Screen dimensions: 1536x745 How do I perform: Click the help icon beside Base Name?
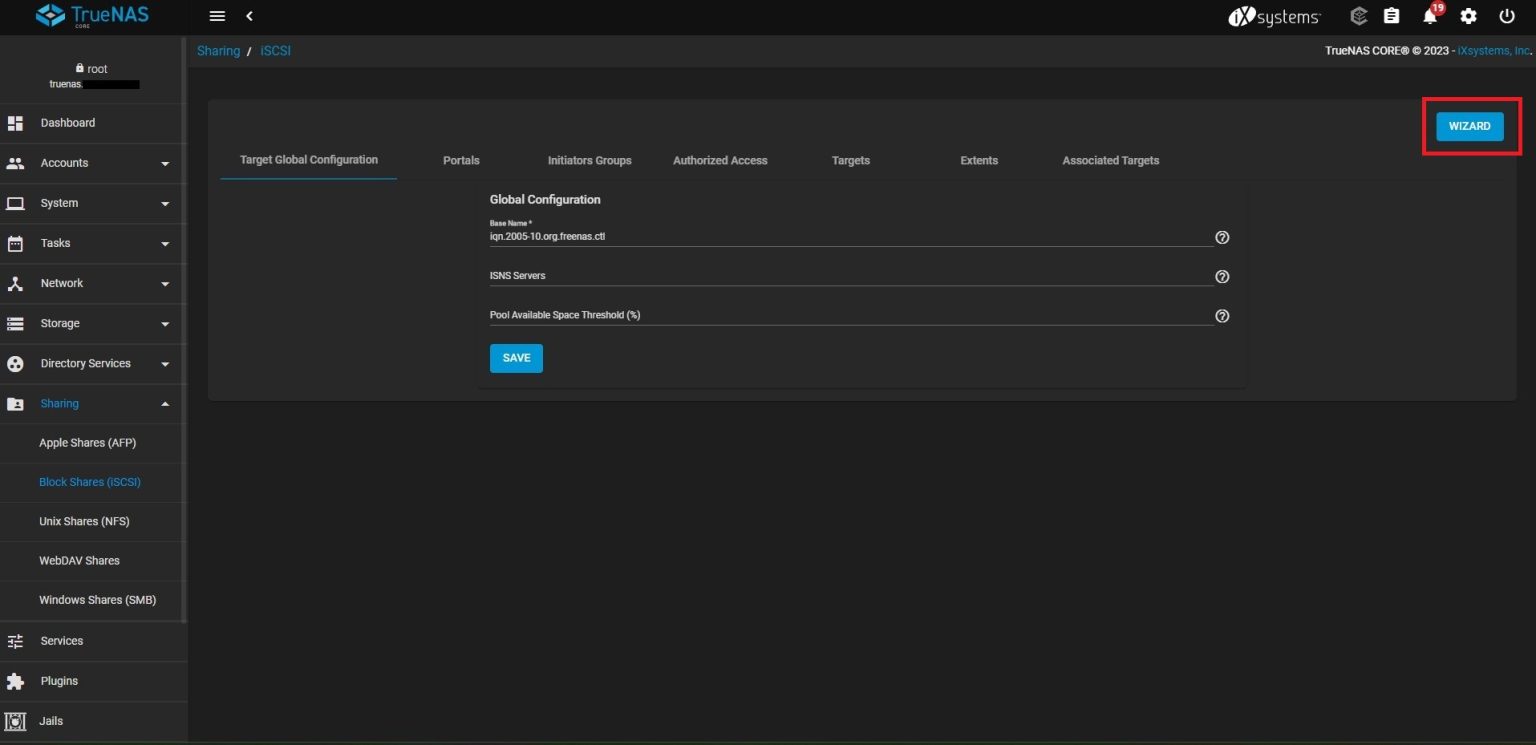point(1222,237)
